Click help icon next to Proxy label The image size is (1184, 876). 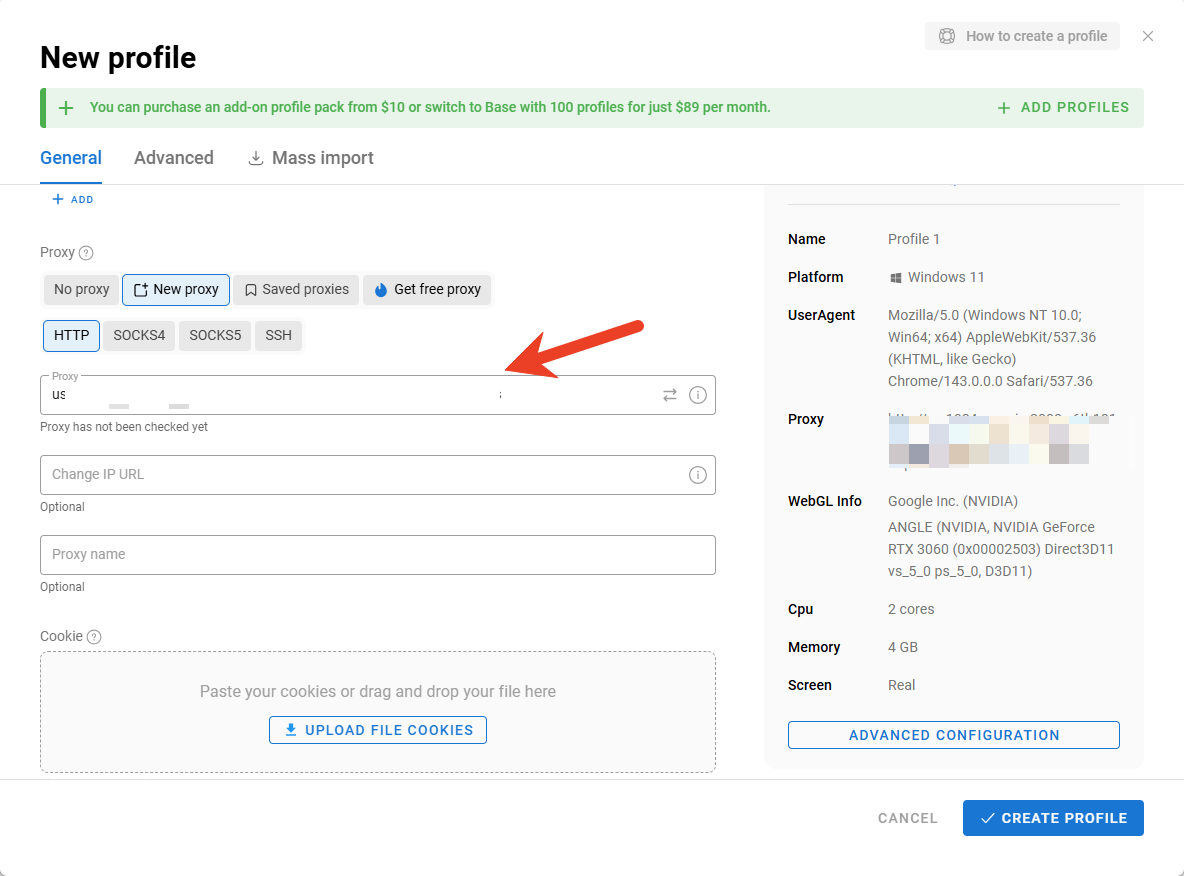coord(86,253)
